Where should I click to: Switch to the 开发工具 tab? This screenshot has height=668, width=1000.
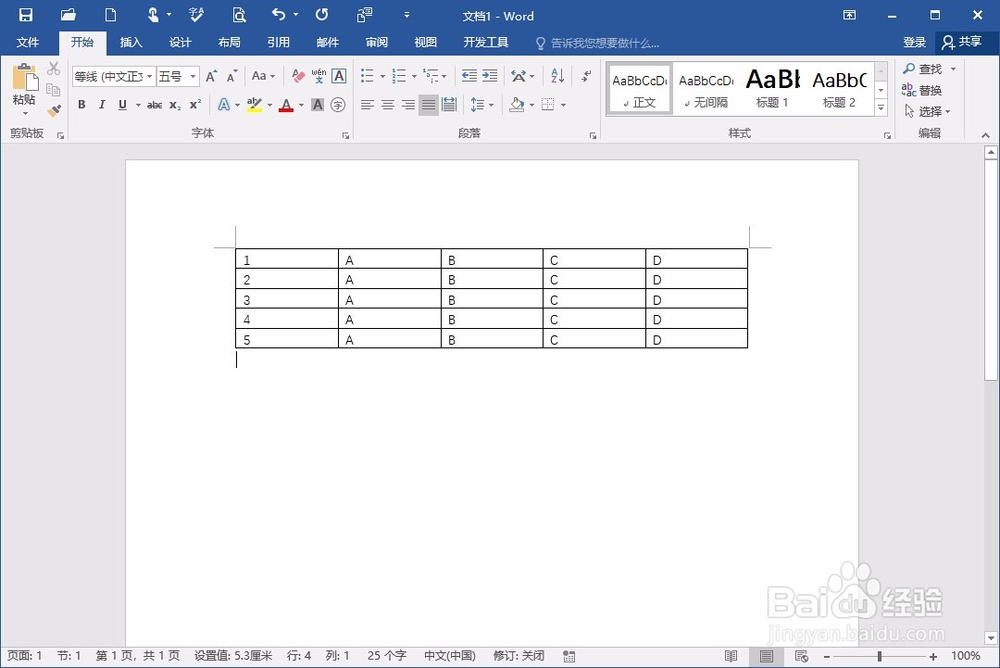pos(485,42)
